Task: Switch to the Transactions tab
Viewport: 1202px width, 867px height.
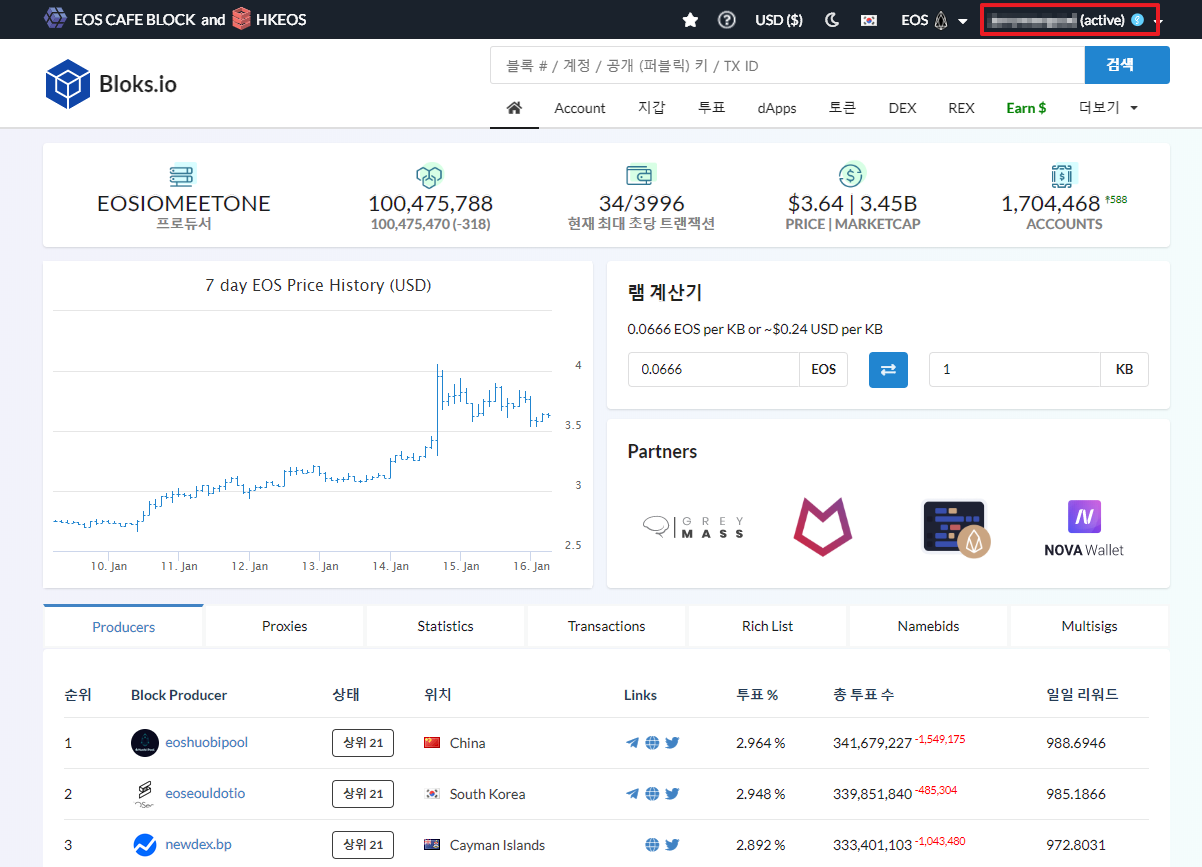Action: pos(607,626)
